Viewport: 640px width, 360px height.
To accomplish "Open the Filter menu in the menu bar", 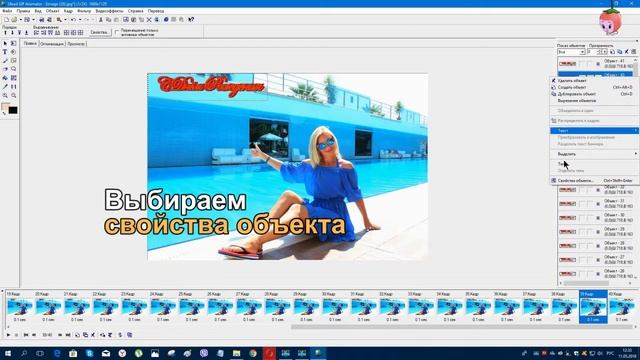I will click(84, 11).
